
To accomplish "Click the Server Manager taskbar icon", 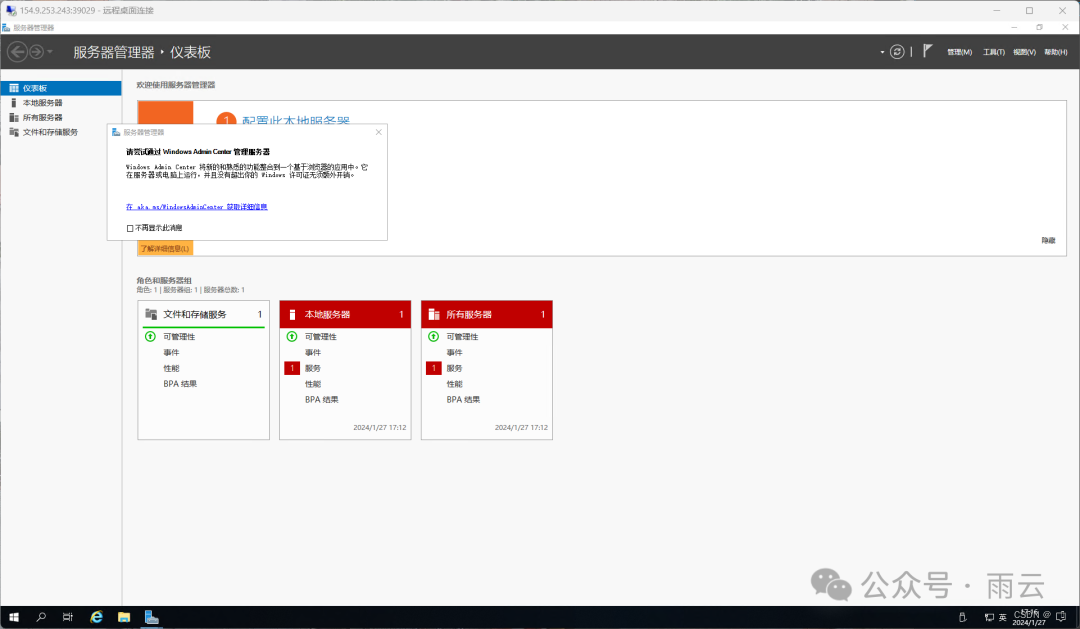I will (x=152, y=617).
